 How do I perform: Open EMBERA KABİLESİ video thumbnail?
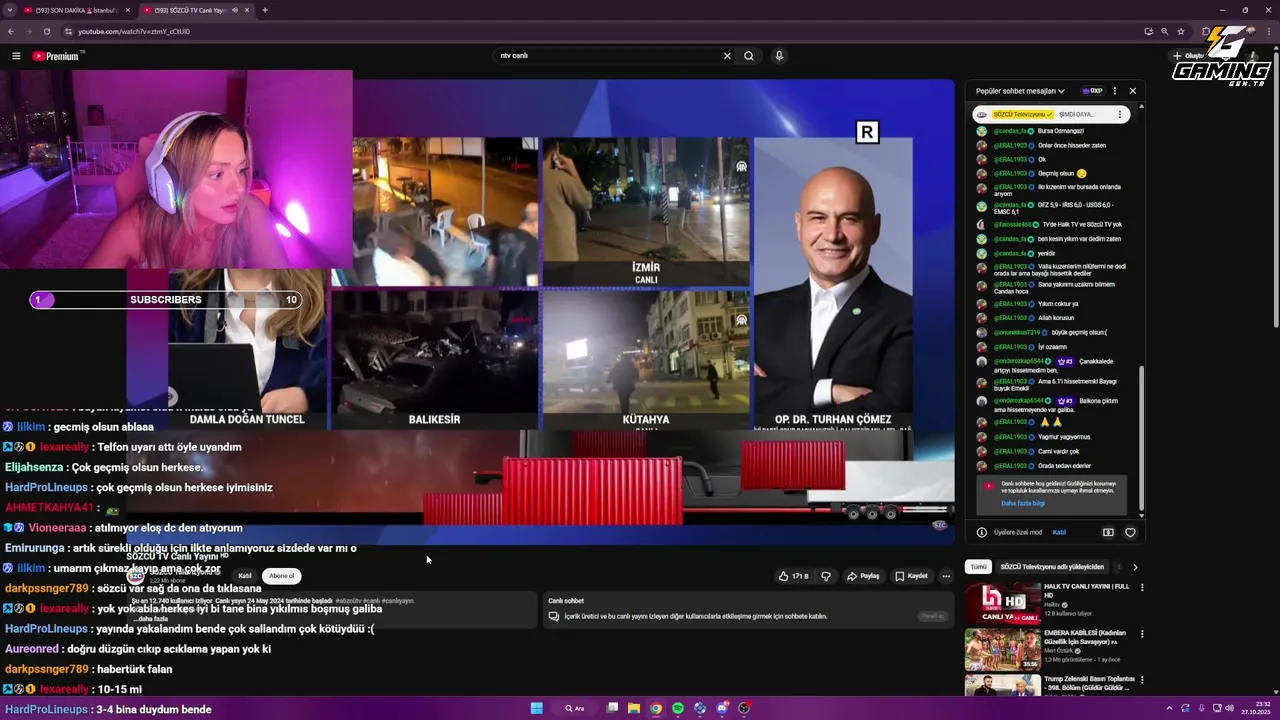pyautogui.click(x=1002, y=650)
